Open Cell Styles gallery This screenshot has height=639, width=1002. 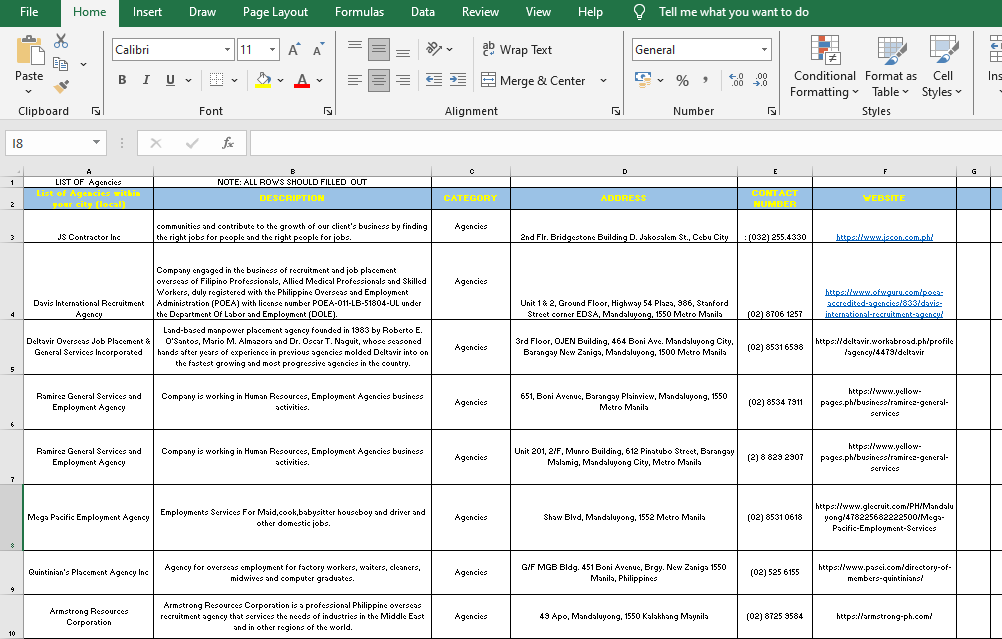[942, 66]
